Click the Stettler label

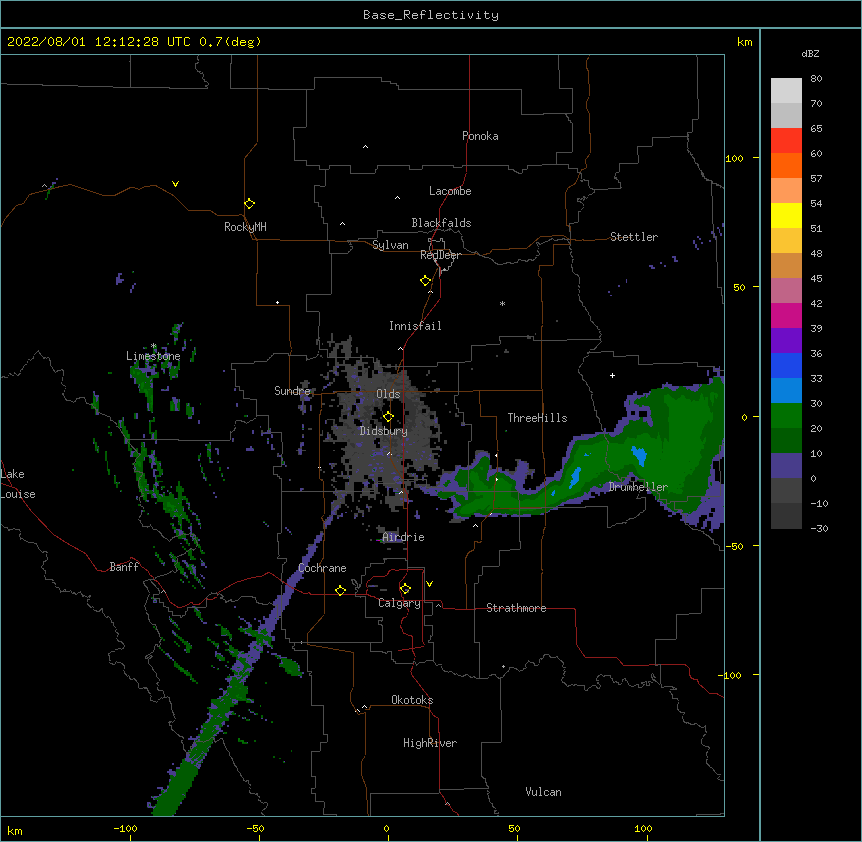[x=634, y=237]
